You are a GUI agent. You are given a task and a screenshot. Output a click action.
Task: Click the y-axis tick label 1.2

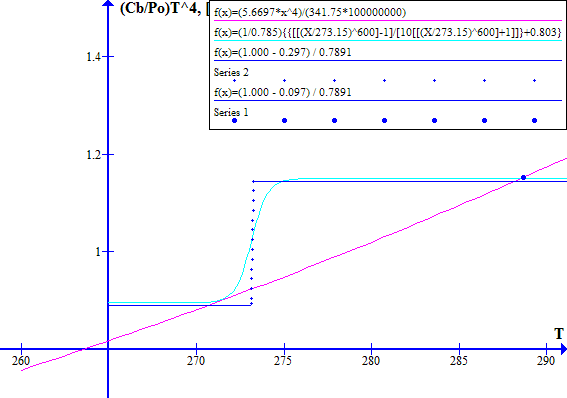pyautogui.click(x=93, y=155)
